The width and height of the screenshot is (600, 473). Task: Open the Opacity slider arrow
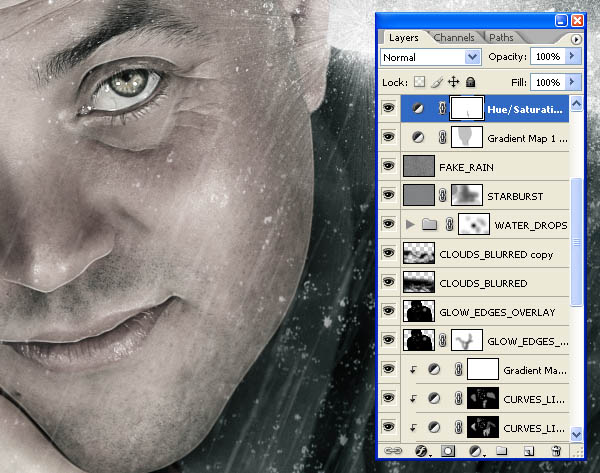[x=572, y=56]
